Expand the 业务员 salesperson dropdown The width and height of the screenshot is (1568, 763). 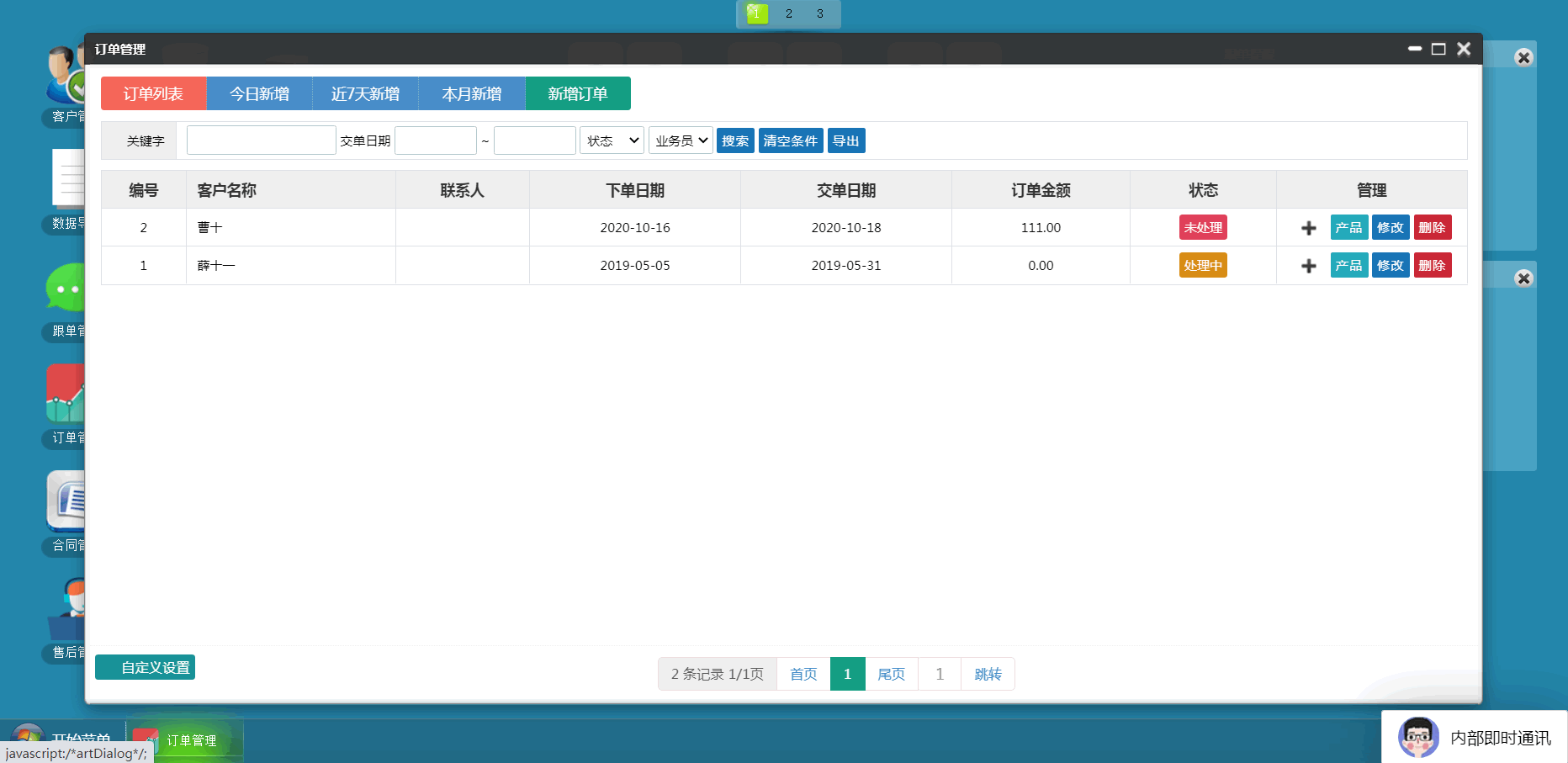tap(681, 140)
